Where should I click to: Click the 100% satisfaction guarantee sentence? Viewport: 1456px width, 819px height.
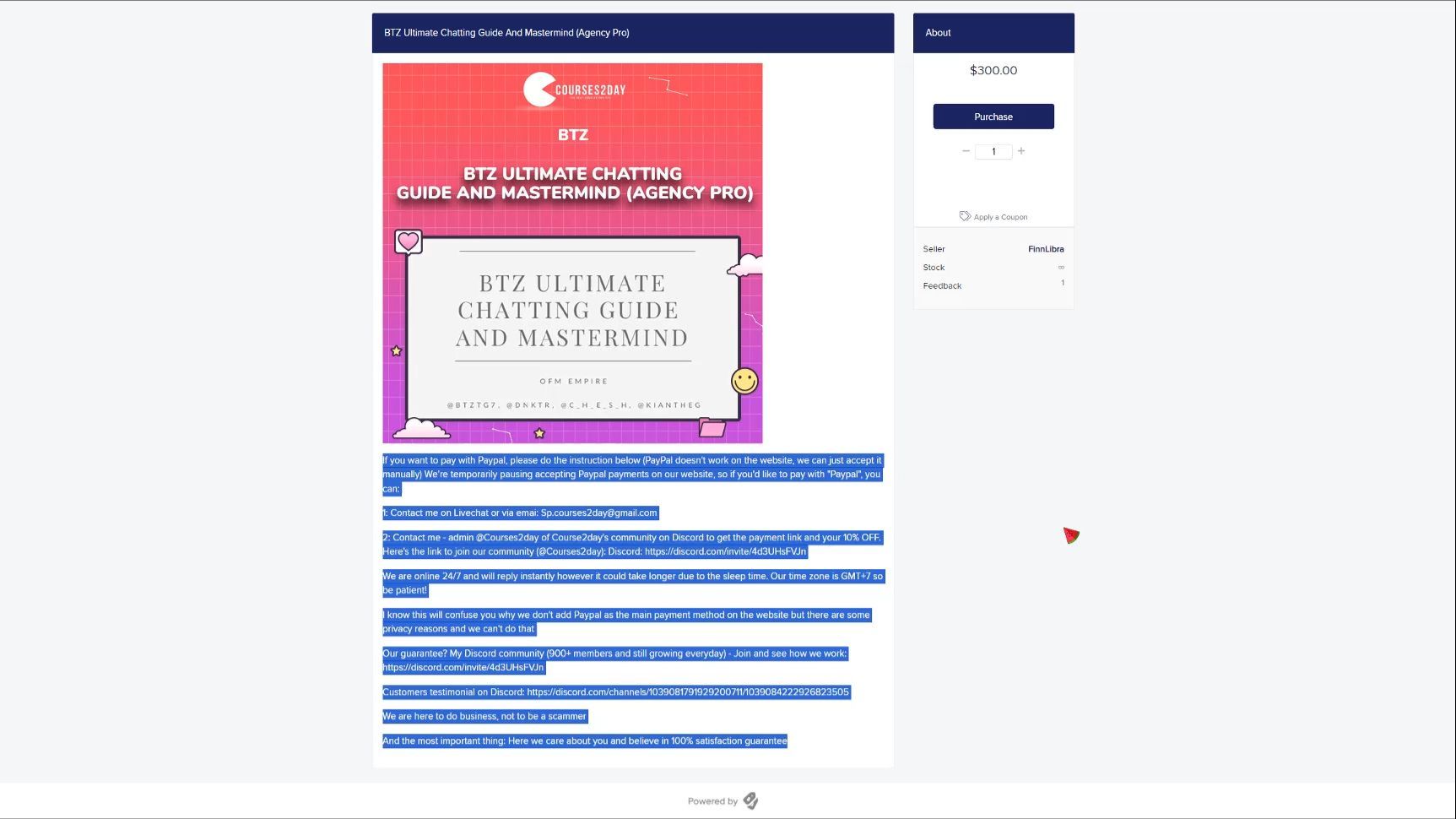pyautogui.click(x=585, y=741)
